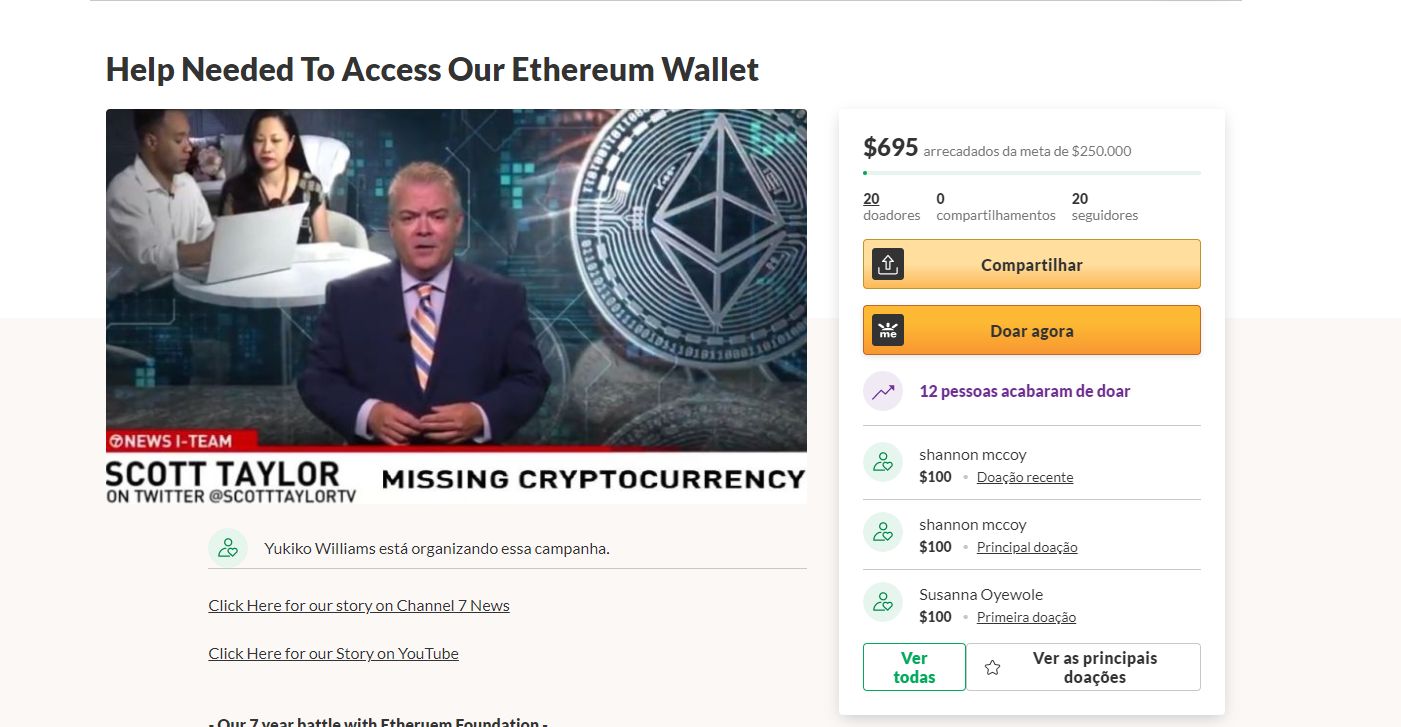Click the donor icon beside second shannon mccoy

click(x=883, y=532)
